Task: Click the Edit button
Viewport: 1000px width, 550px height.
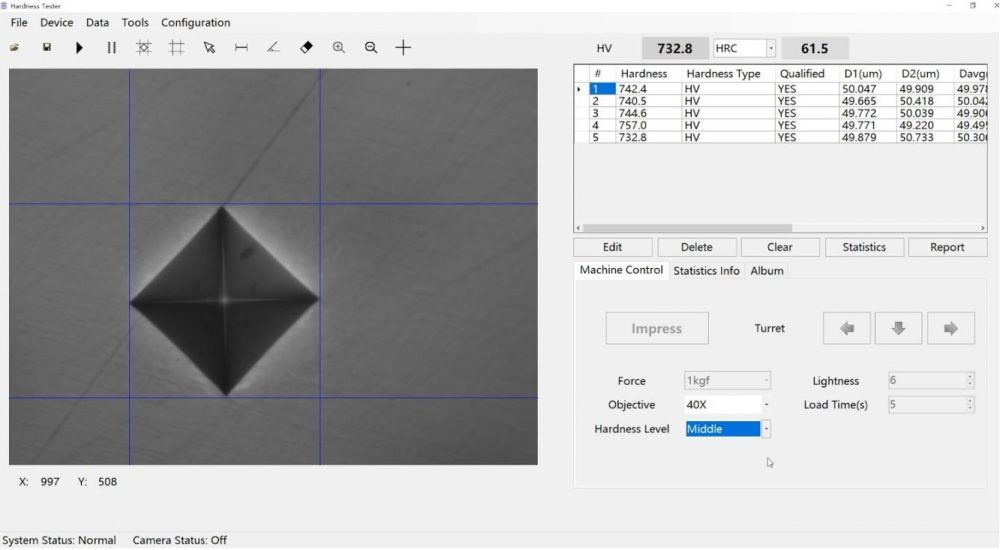Action: 612,247
